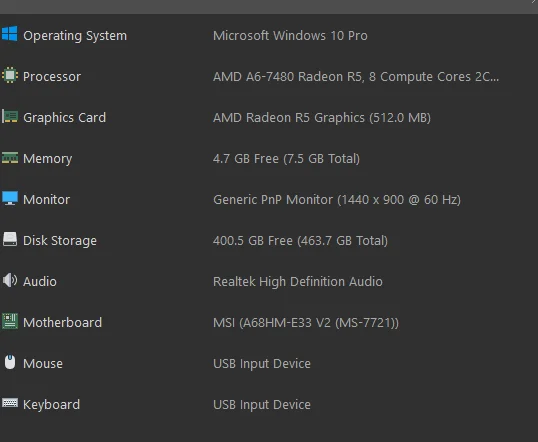Viewport: 538px width, 442px height.
Task: Click the Windows logo Operating System icon
Action: (x=10, y=34)
